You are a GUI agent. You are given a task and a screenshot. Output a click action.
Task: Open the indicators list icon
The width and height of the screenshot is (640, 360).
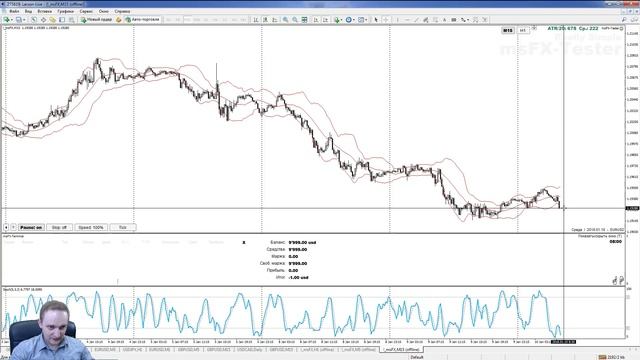coord(336,20)
